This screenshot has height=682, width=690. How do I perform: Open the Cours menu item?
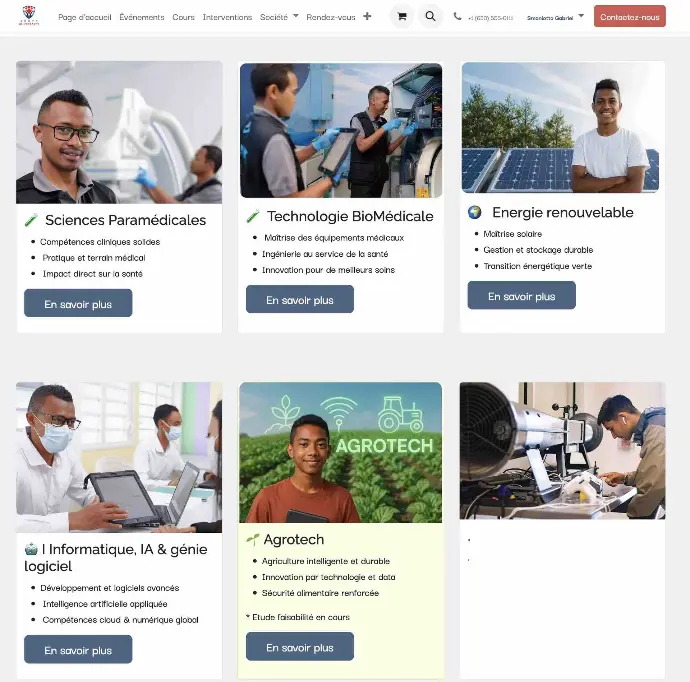[184, 17]
